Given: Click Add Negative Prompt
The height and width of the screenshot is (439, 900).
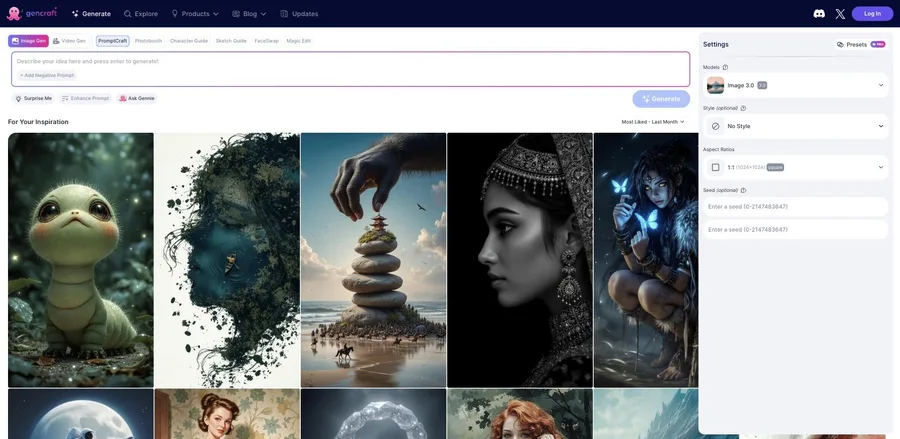Looking at the screenshot, I should (46, 75).
